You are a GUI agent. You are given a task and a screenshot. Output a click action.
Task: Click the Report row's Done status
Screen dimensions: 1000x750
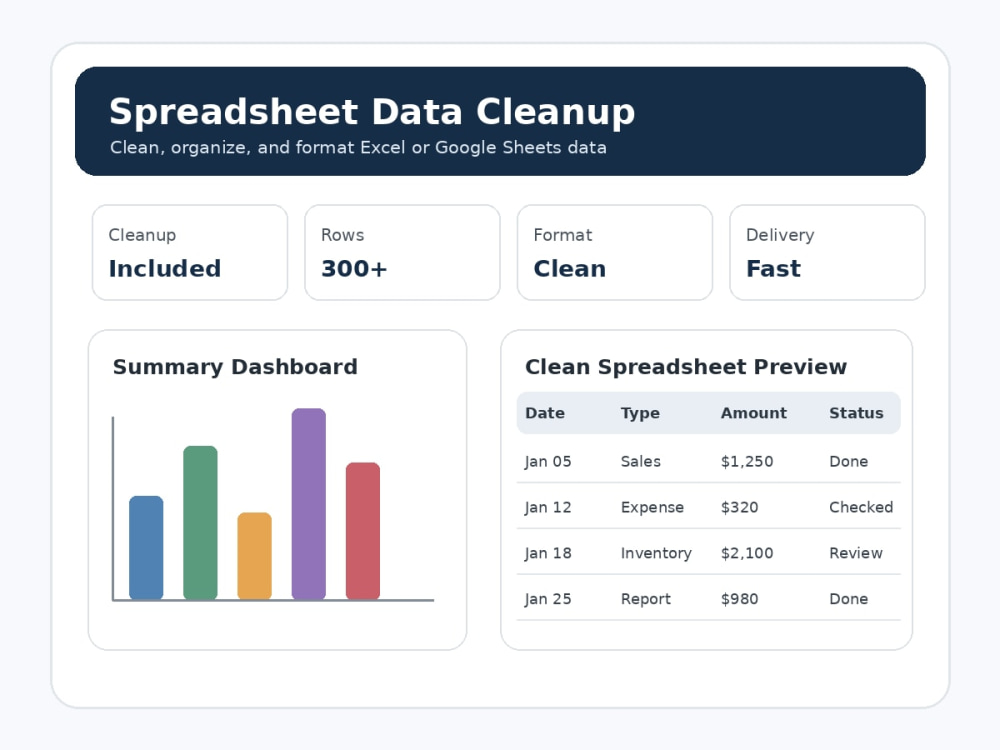pos(848,599)
